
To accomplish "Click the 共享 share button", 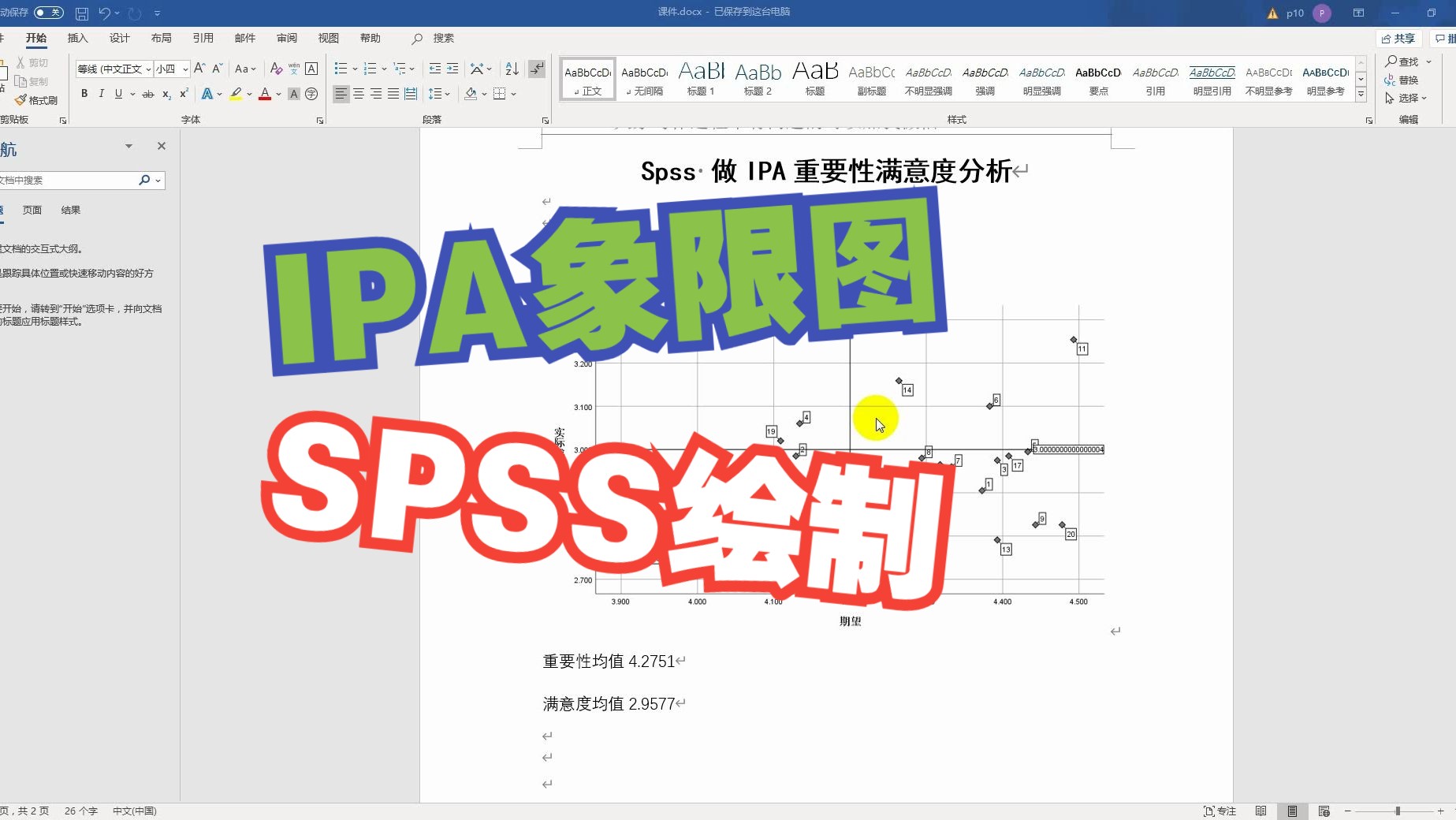I will tap(1398, 38).
